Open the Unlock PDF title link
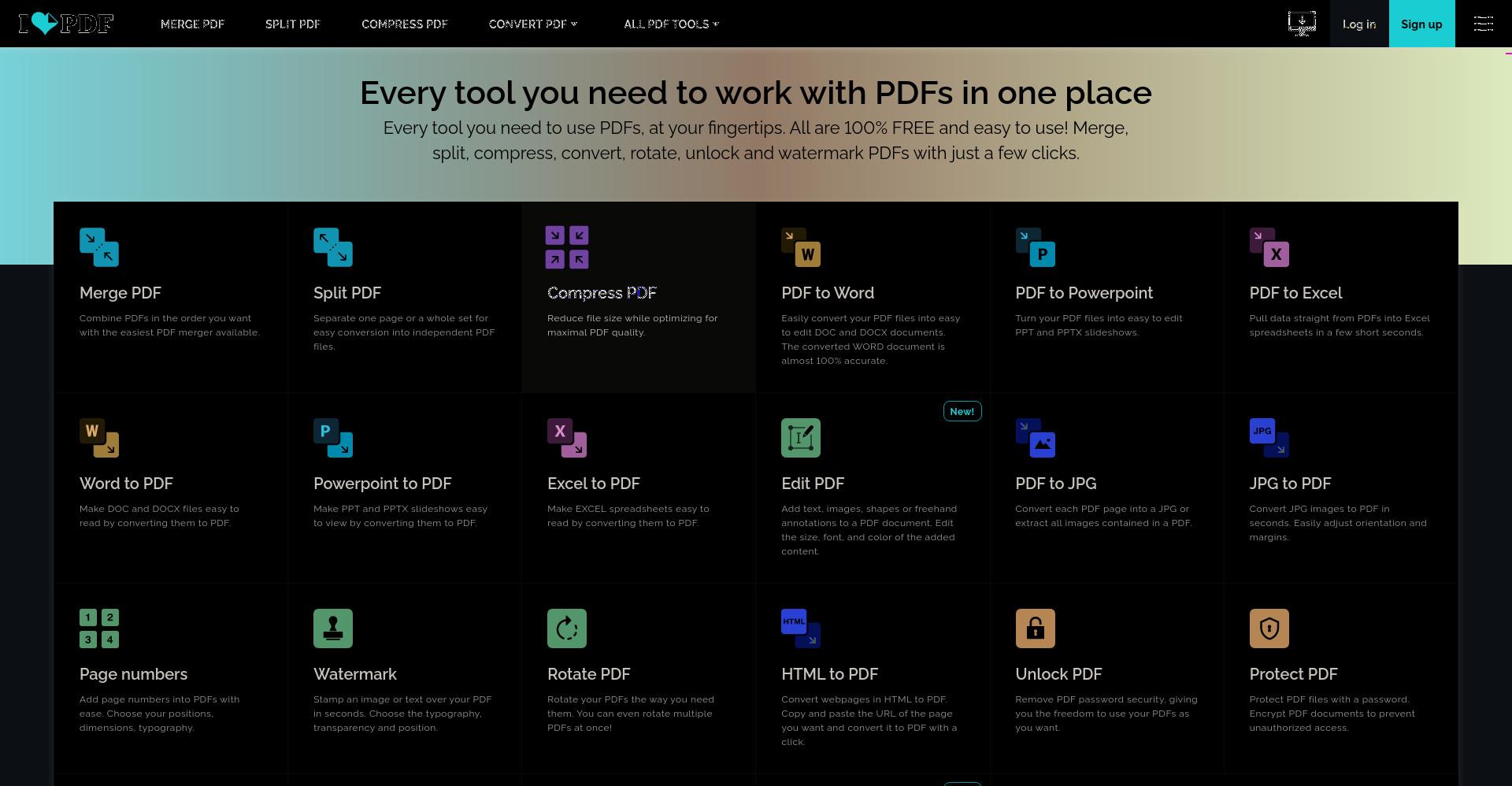 click(x=1058, y=674)
